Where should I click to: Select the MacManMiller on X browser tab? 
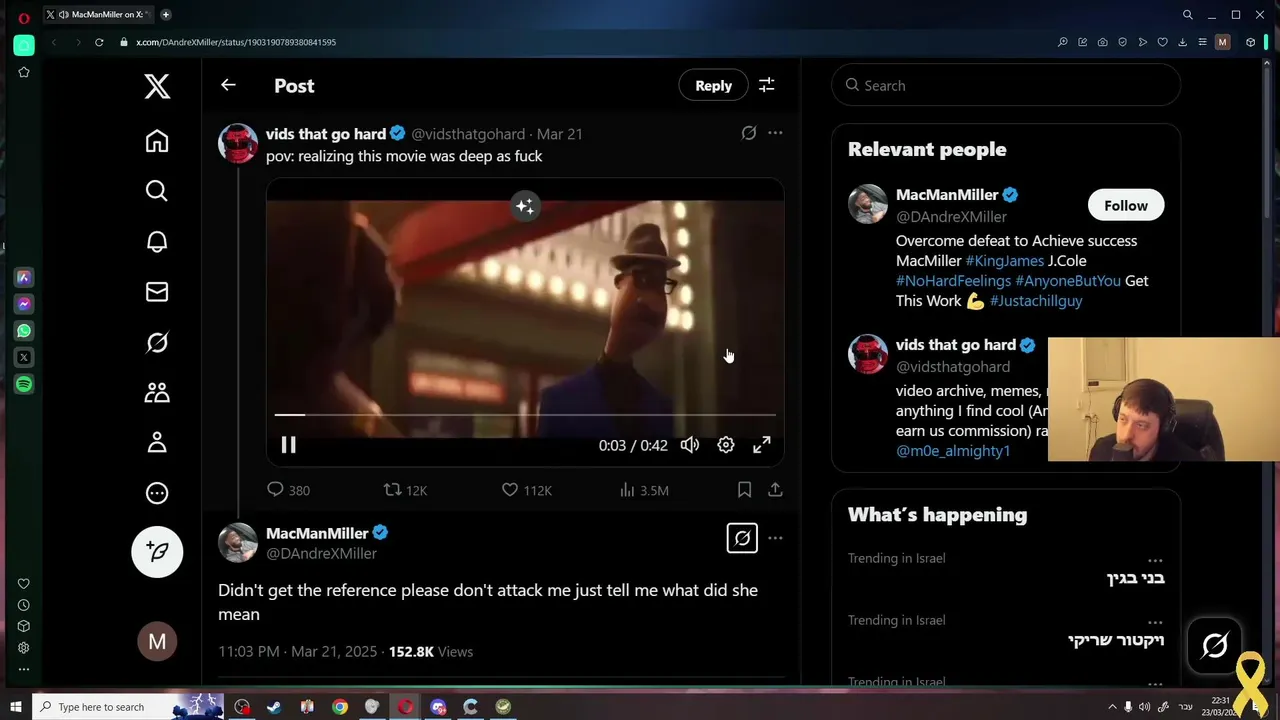tap(96, 14)
